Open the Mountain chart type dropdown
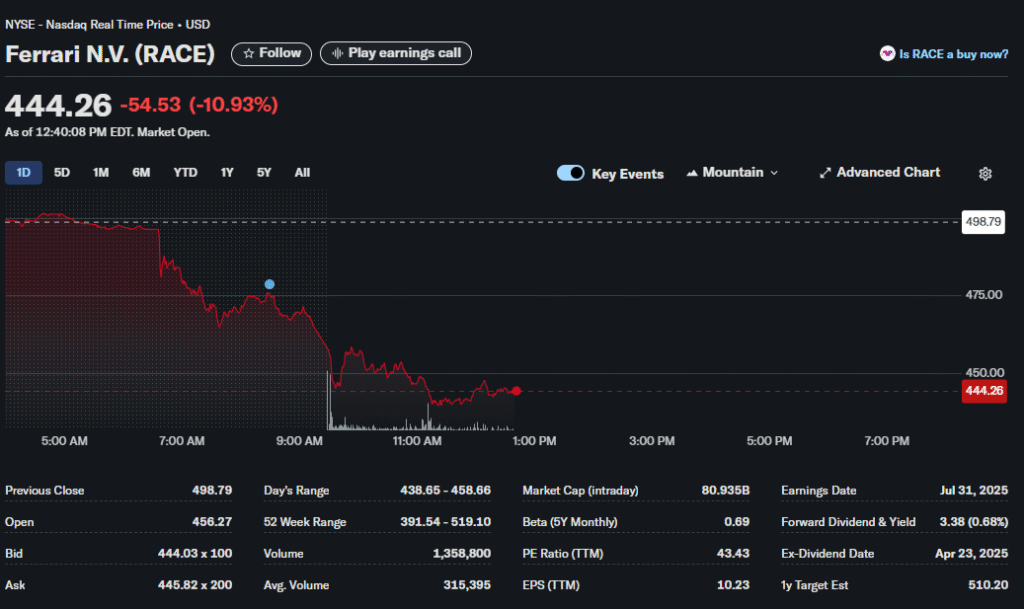Image resolution: width=1024 pixels, height=609 pixels. [732, 172]
